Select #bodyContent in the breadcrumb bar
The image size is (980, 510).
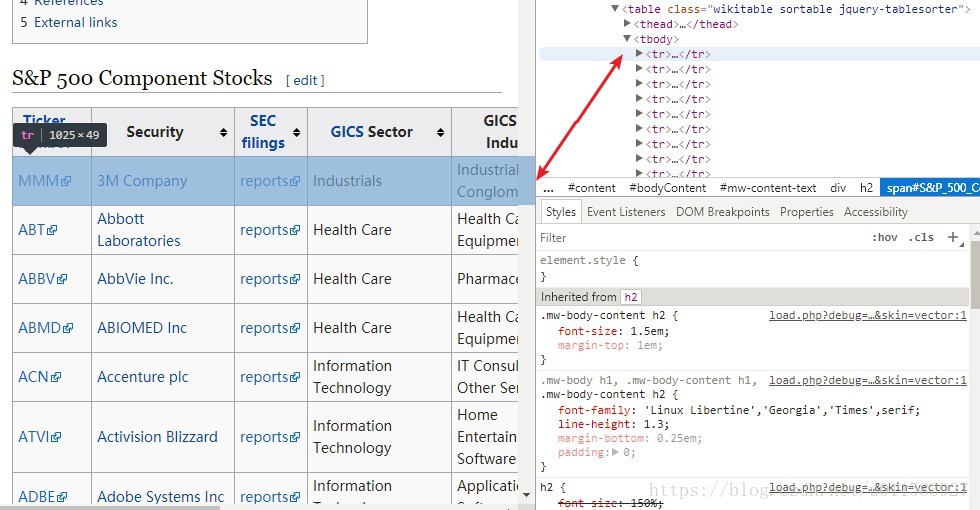[668, 188]
